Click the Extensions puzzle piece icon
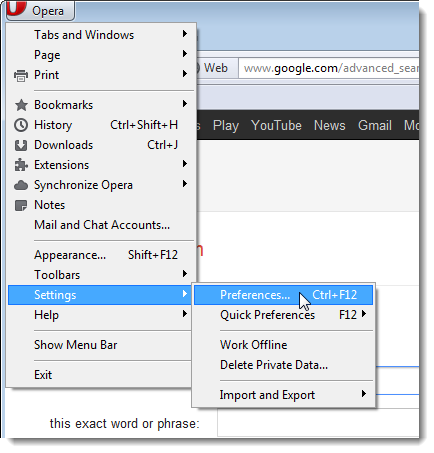The width and height of the screenshot is (434, 453). (x=21, y=165)
